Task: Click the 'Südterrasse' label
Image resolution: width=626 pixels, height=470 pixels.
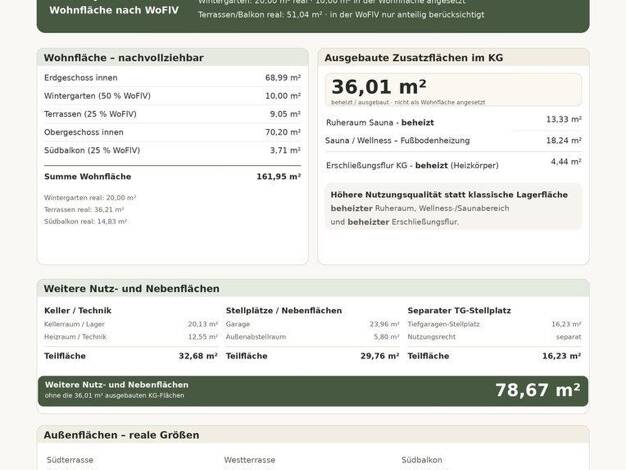Action: pos(70,460)
